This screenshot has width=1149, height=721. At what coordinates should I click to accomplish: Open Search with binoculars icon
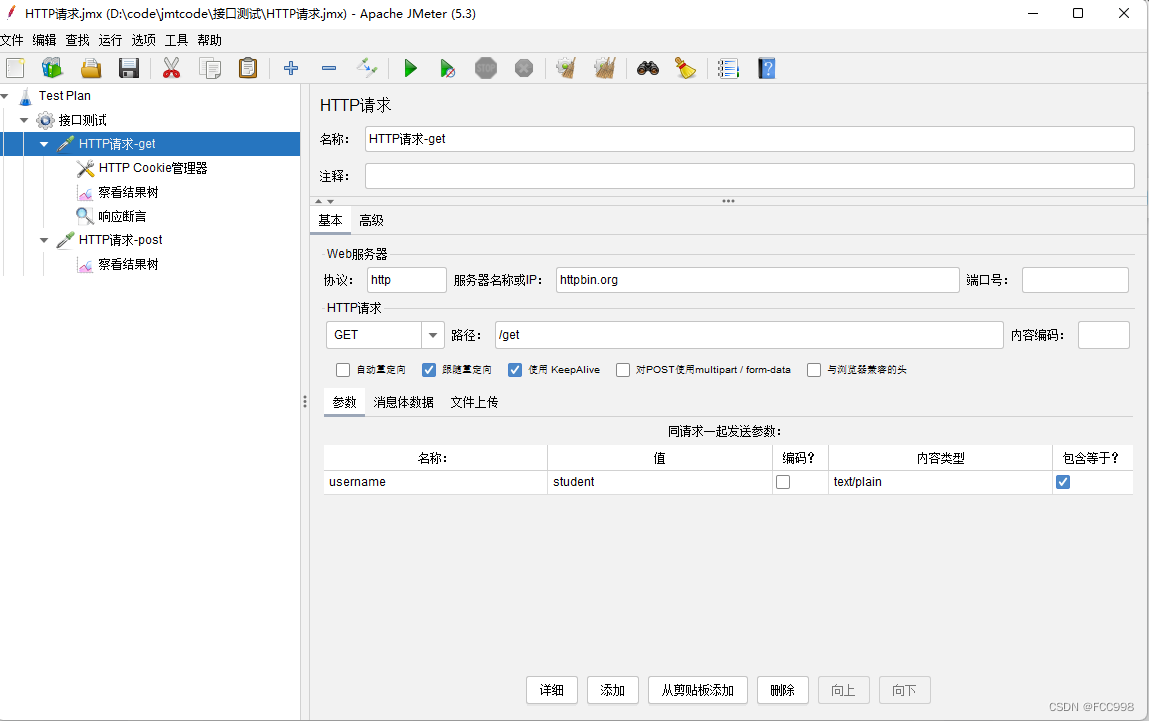pyautogui.click(x=648, y=68)
